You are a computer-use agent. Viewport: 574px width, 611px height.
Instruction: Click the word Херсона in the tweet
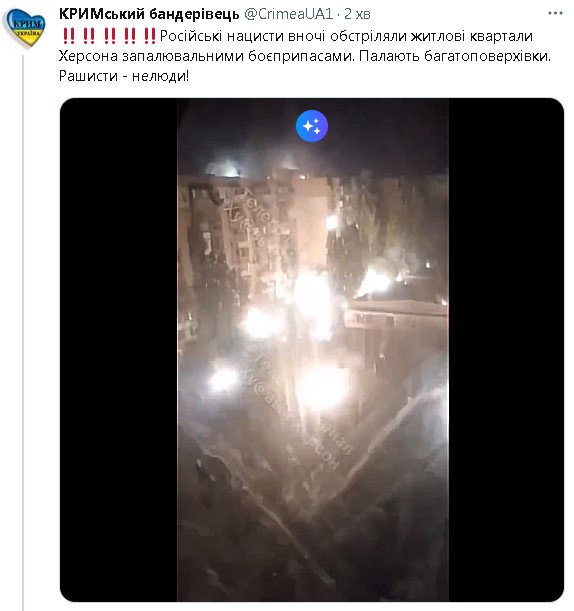(88, 57)
